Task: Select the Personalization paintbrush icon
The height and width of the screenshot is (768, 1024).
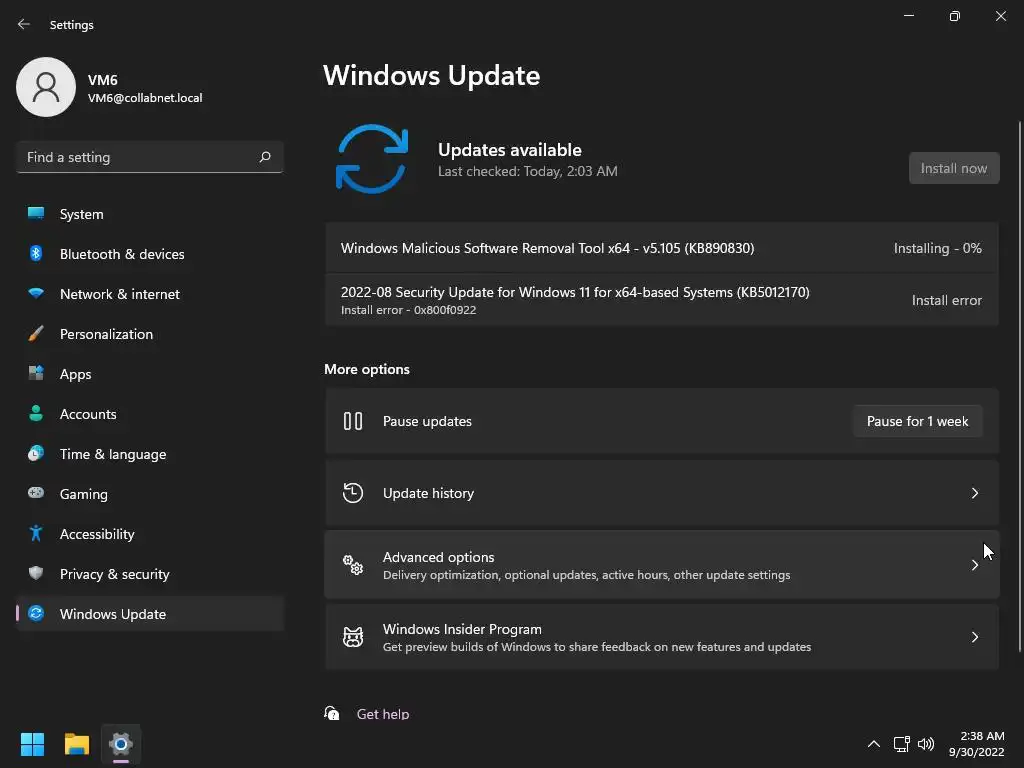Action: tap(36, 334)
